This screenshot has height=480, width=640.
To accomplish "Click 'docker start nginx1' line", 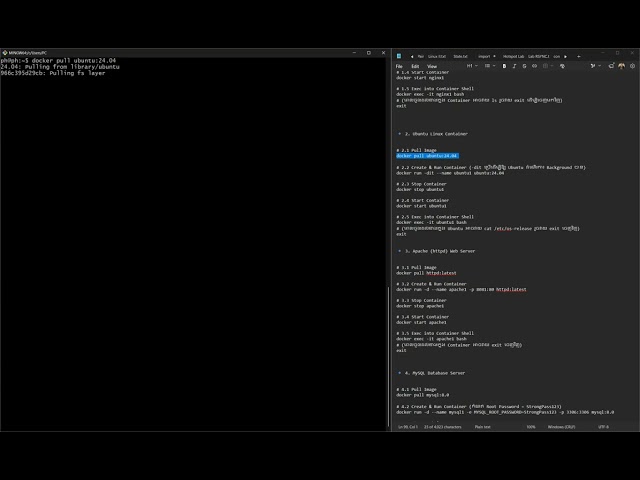I will (420, 78).
